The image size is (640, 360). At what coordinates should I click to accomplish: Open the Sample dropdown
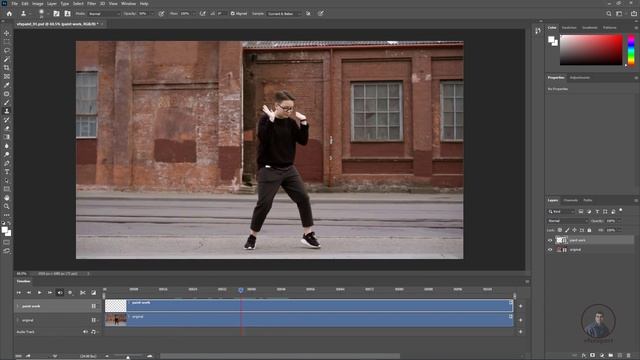click(x=284, y=13)
